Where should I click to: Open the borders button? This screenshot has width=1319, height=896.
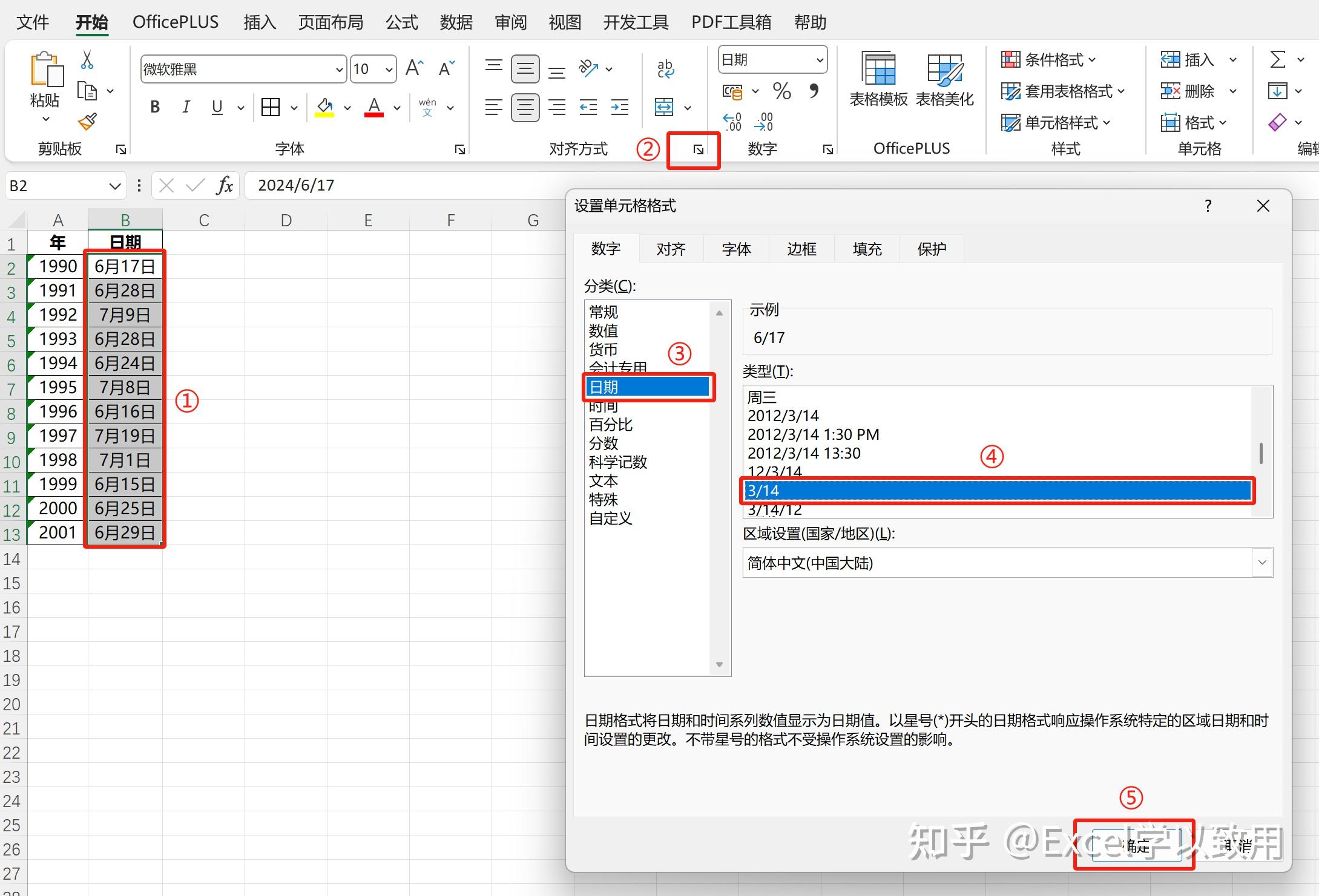coord(271,108)
